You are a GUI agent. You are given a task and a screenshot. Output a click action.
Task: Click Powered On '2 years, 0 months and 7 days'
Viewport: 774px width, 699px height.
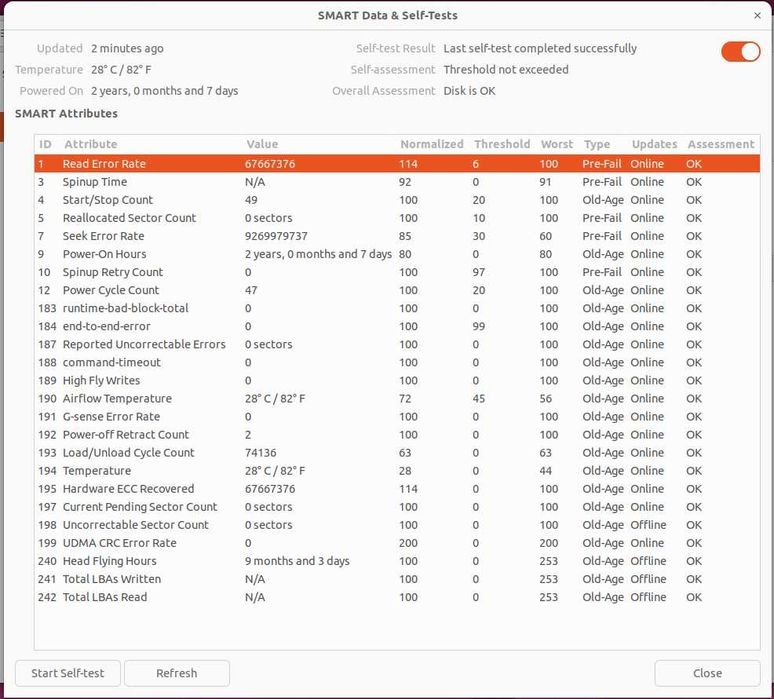[164, 91]
